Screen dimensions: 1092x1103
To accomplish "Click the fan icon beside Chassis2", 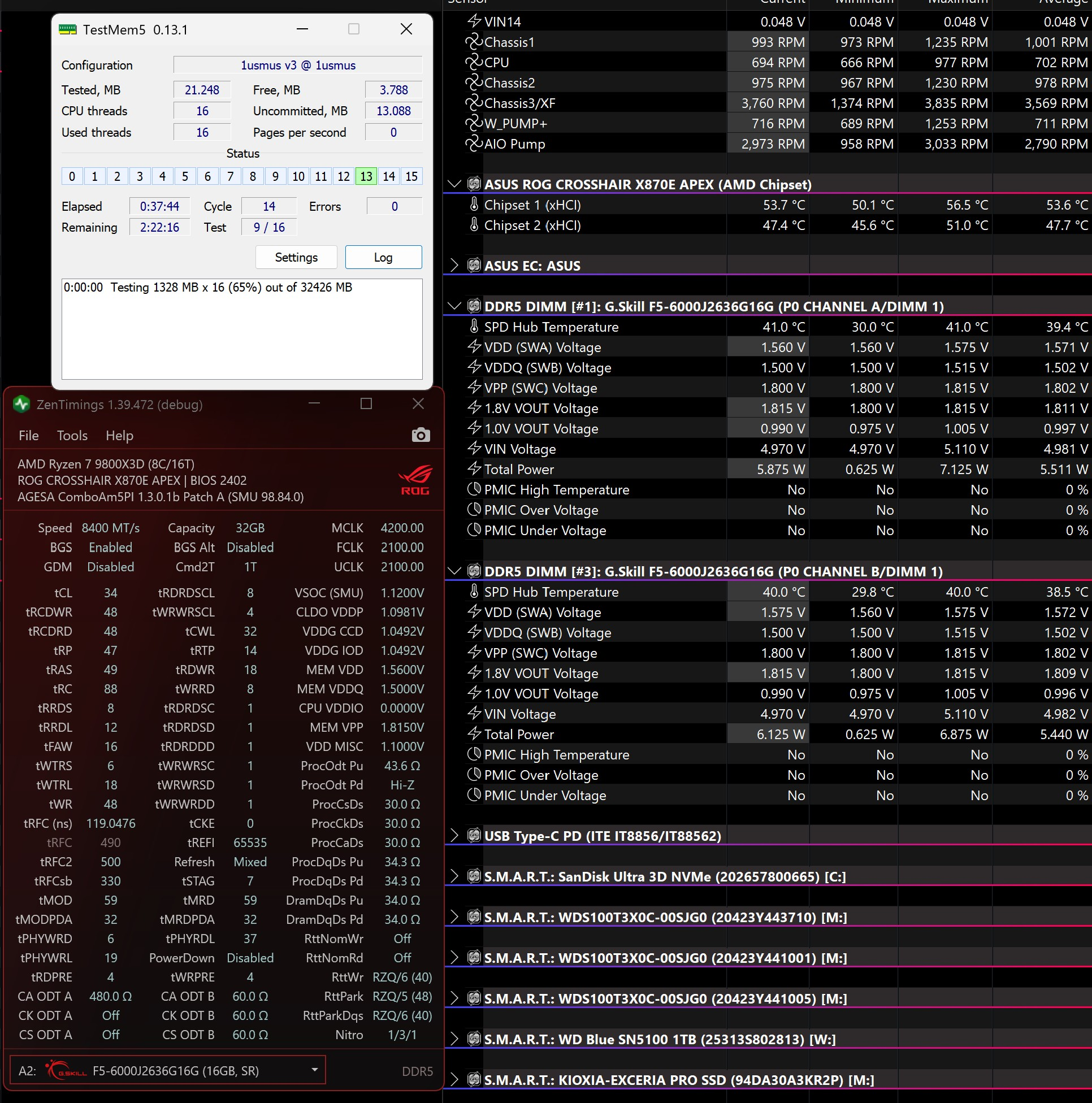I will (x=474, y=83).
